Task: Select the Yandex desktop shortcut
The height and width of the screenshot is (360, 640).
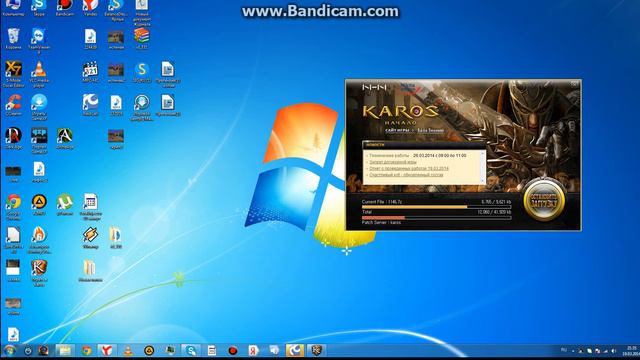Action: (90, 8)
